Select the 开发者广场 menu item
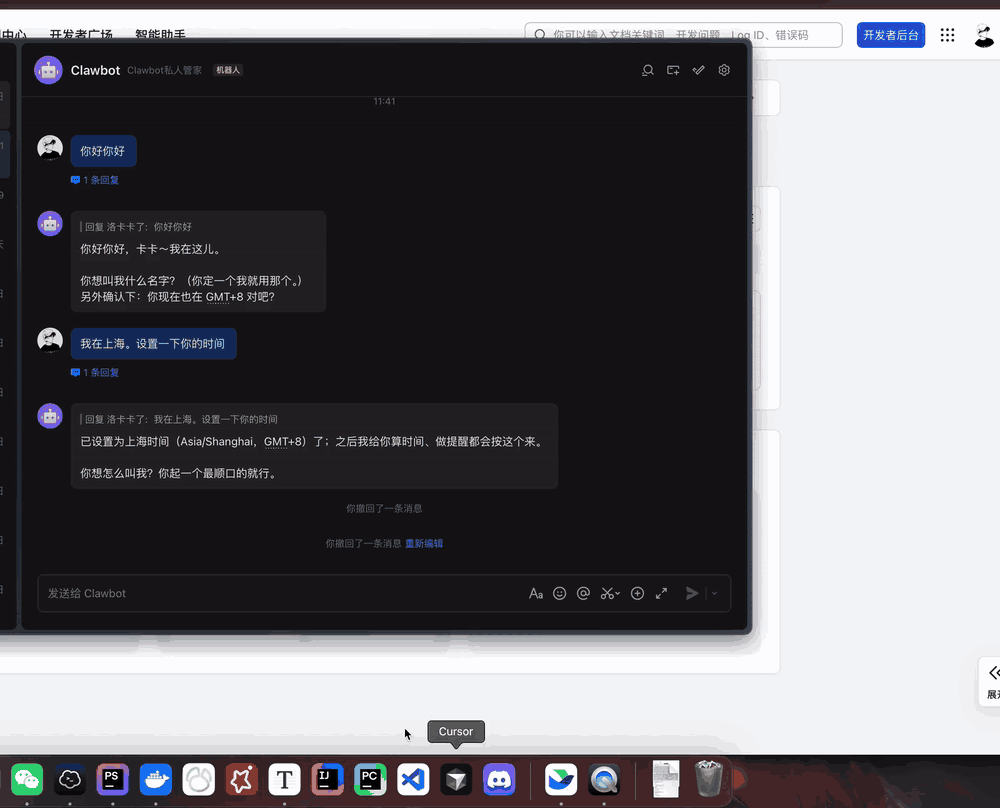This screenshot has width=1000, height=808. (x=83, y=33)
